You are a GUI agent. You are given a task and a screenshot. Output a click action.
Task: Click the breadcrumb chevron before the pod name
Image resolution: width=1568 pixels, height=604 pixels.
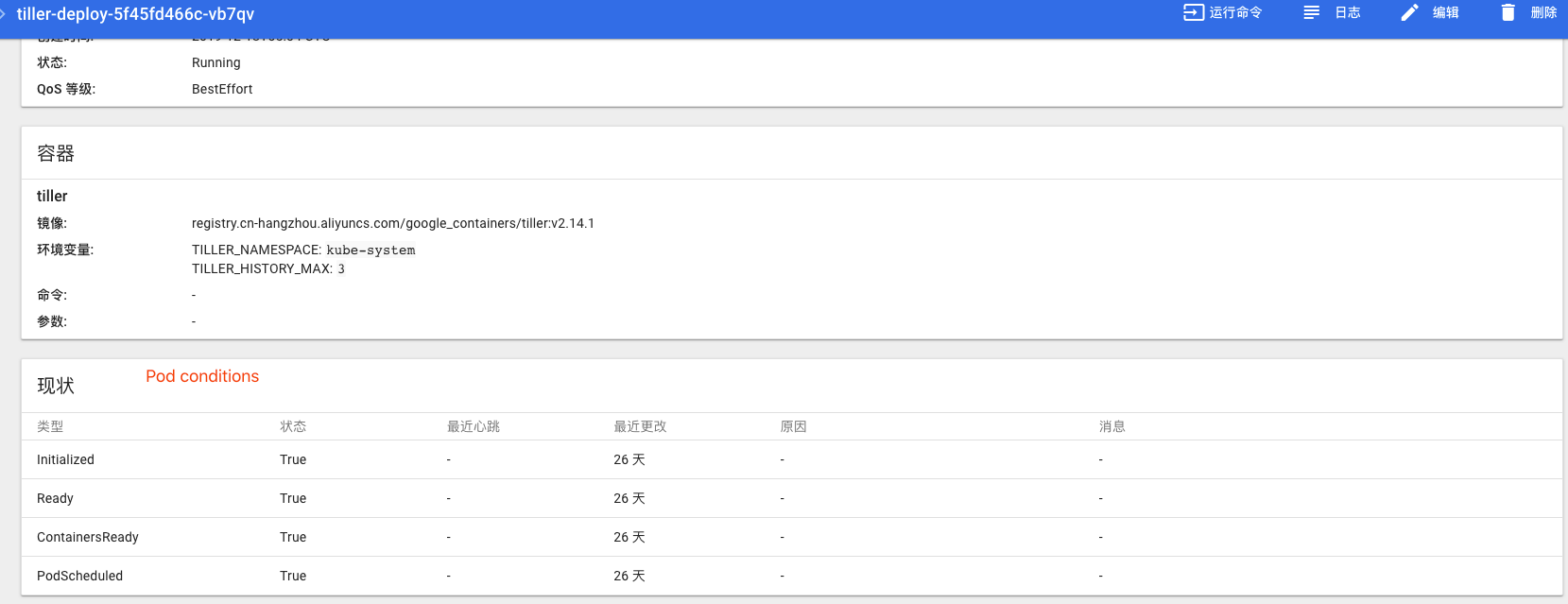click(x=3, y=13)
